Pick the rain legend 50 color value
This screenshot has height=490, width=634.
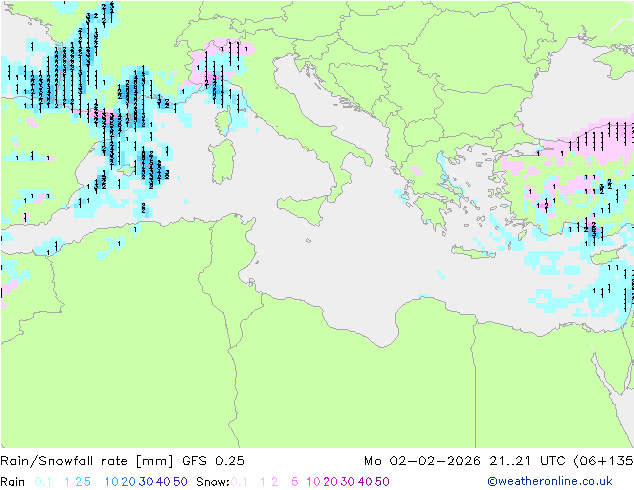pos(180,482)
